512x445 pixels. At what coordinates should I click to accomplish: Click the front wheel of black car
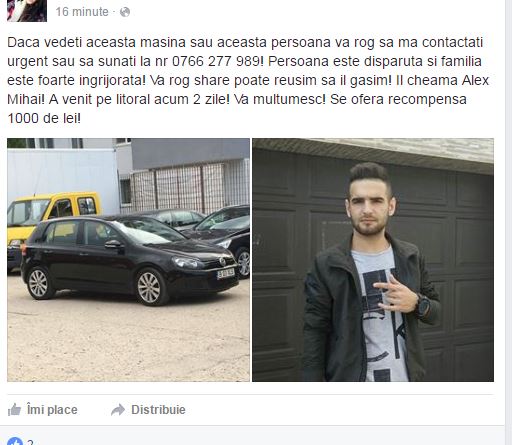point(151,287)
